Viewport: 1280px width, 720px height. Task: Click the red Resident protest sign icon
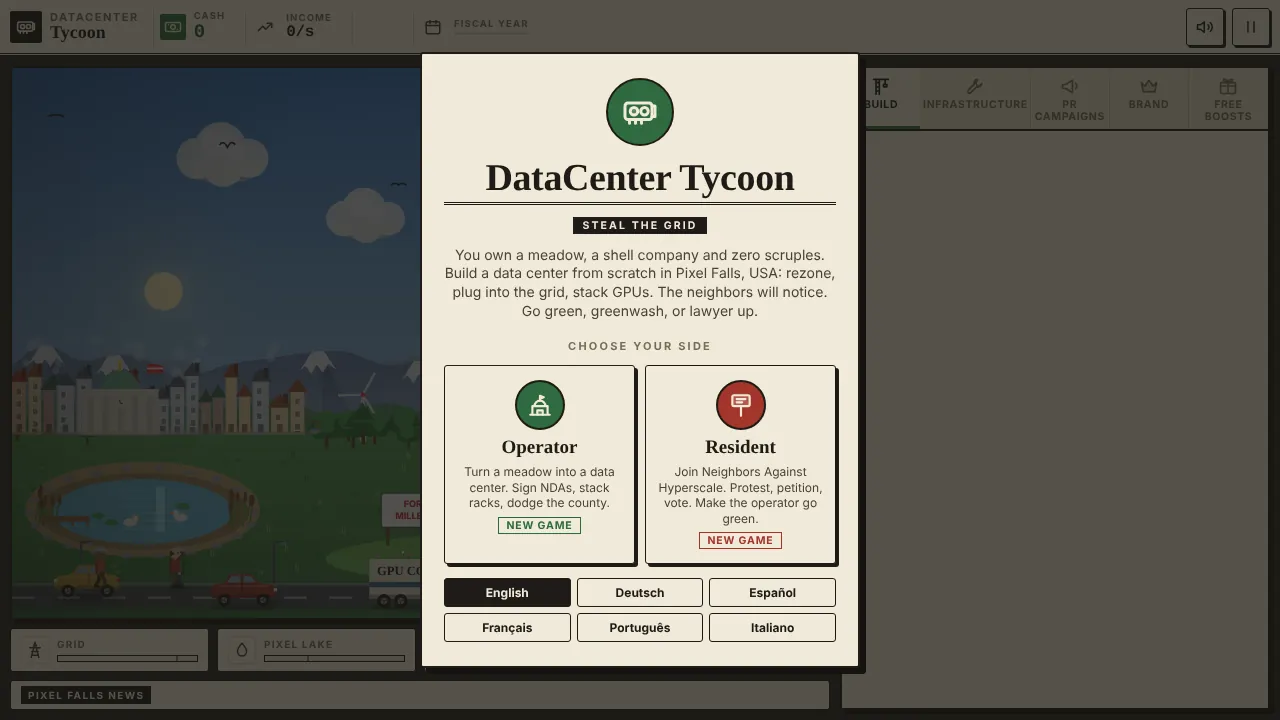tap(741, 405)
